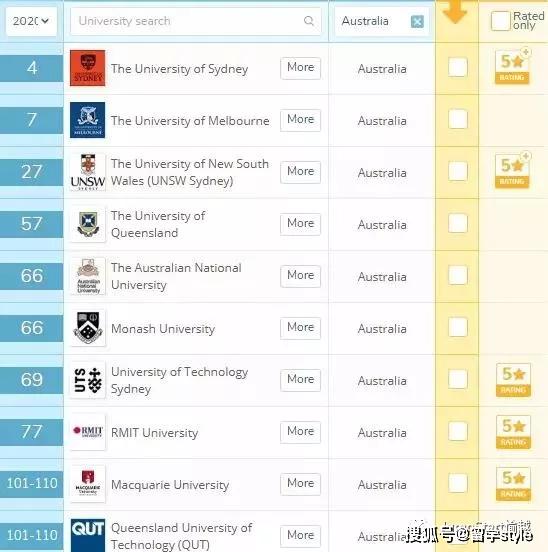Open Macquarie University link
The width and height of the screenshot is (548, 552).
coord(170,485)
